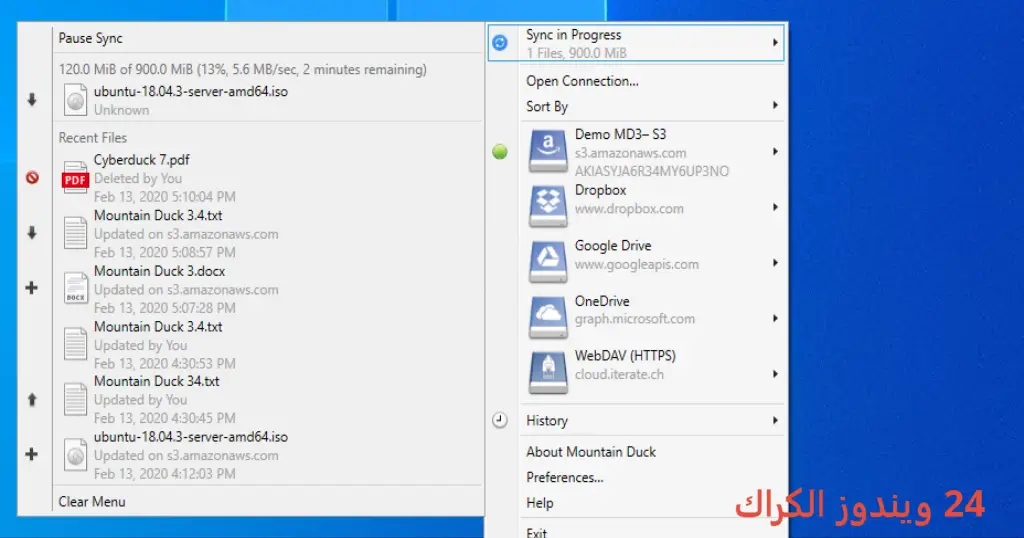1024x538 pixels.
Task: Expand the Demo MD3–S3 submenu arrow
Action: [775, 151]
